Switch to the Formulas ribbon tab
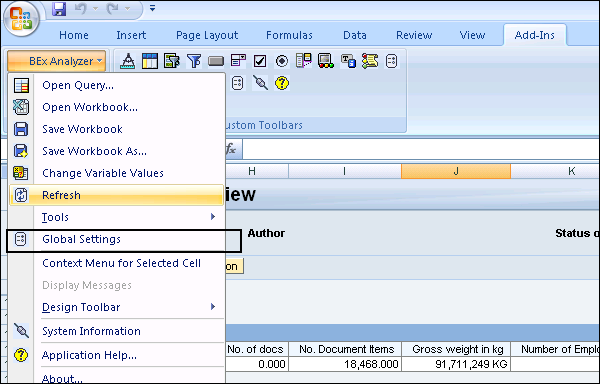 [289, 35]
